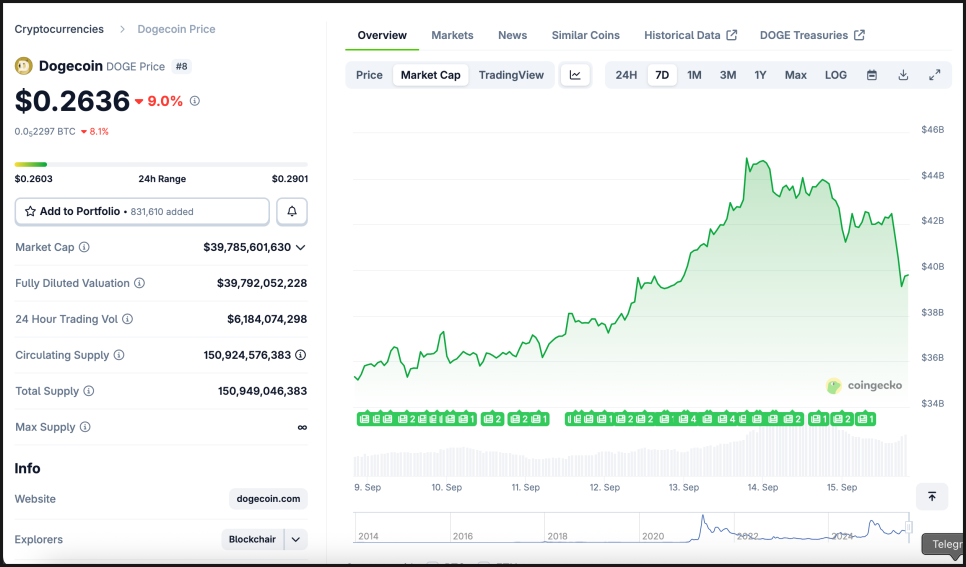Open the Overview tab
966x567 pixels.
click(382, 35)
